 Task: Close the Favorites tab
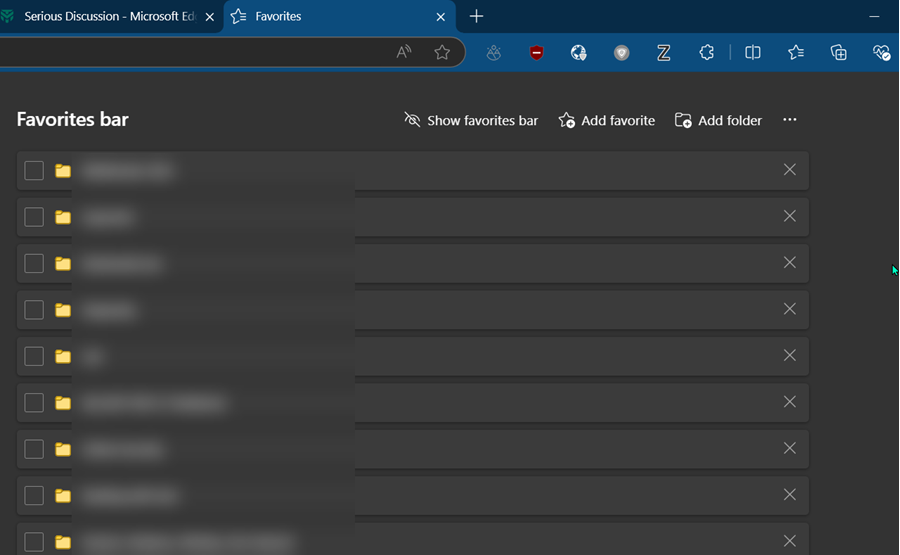pos(441,17)
